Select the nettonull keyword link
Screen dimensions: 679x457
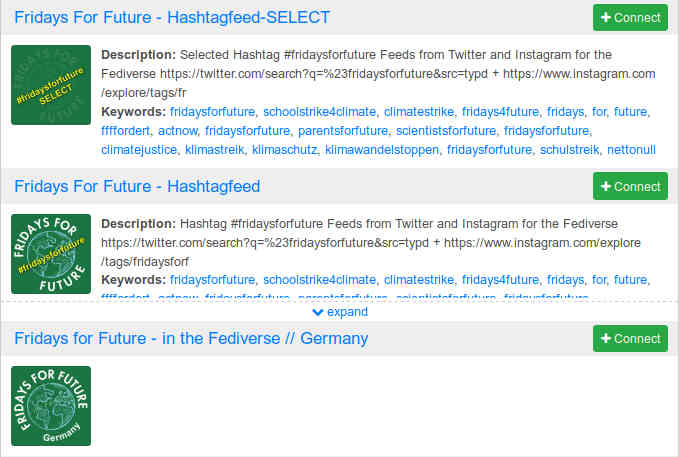[632, 149]
